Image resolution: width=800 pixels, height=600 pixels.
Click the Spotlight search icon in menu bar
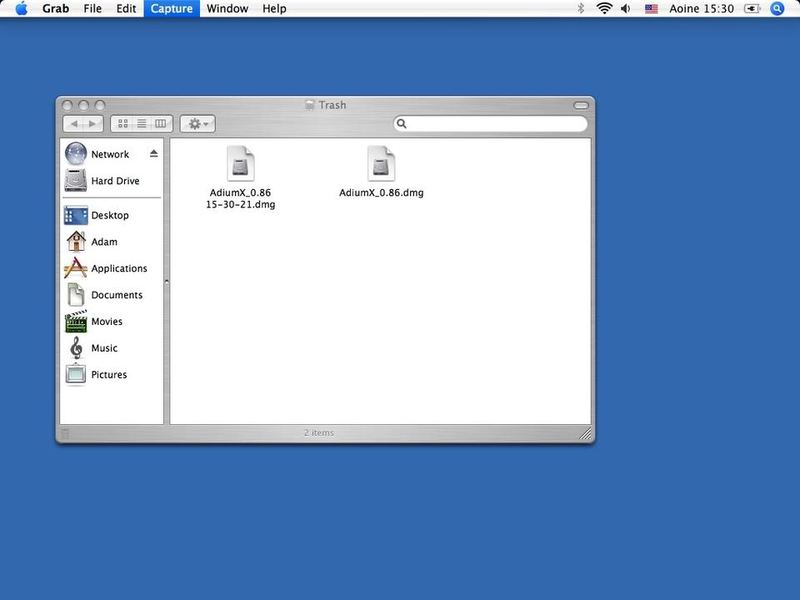778,9
